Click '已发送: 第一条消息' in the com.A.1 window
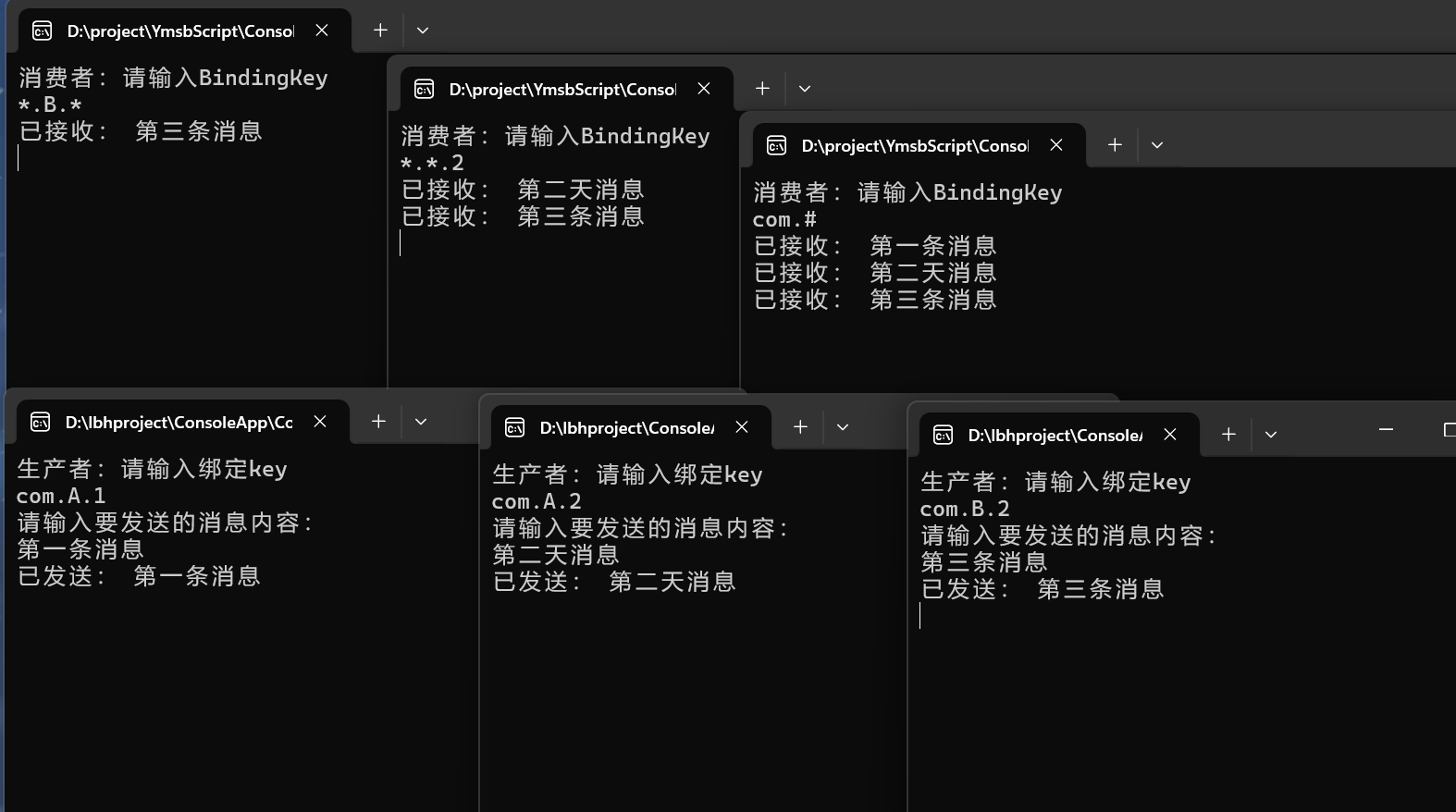 [139, 576]
